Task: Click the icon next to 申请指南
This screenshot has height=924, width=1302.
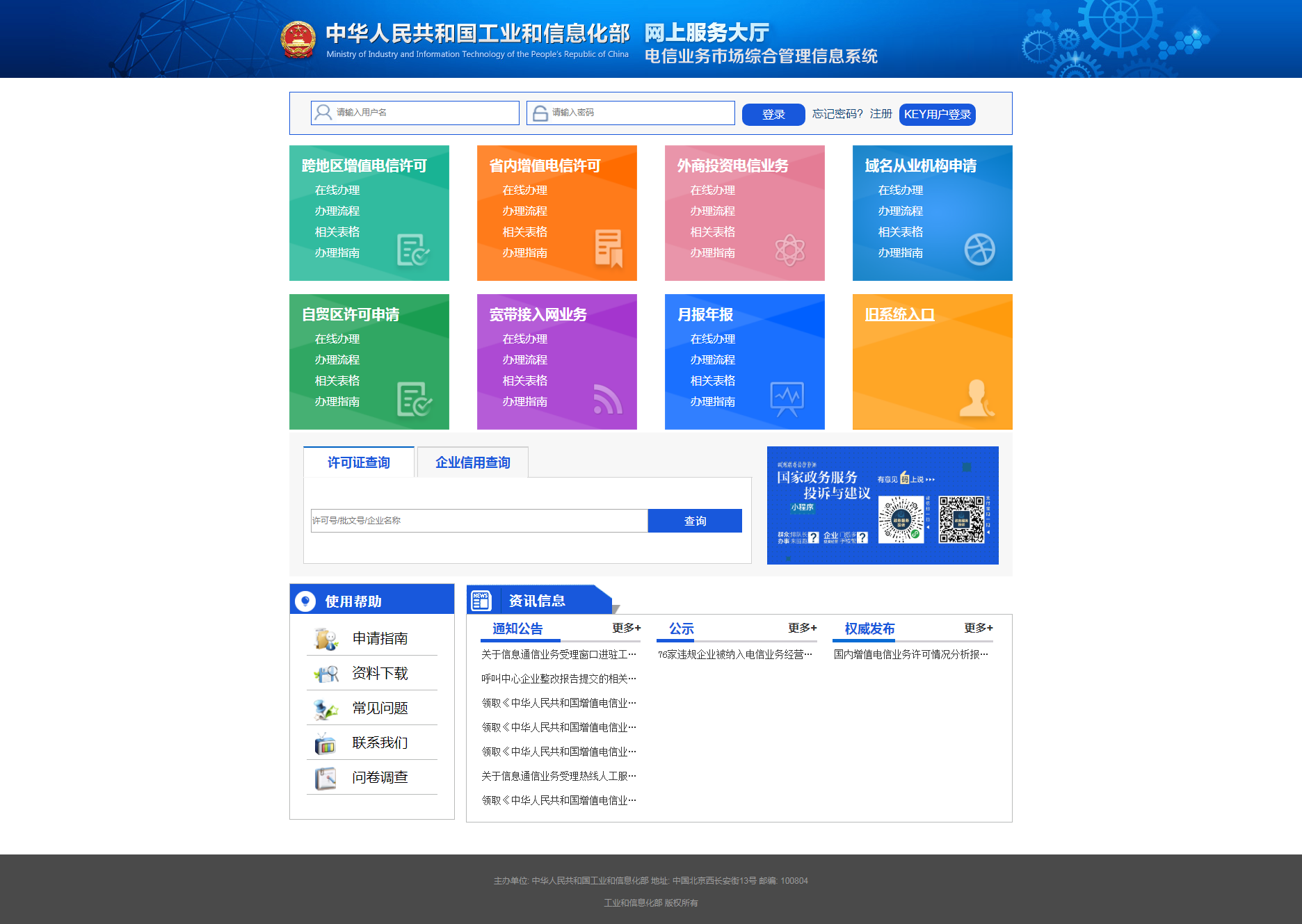Action: point(326,638)
